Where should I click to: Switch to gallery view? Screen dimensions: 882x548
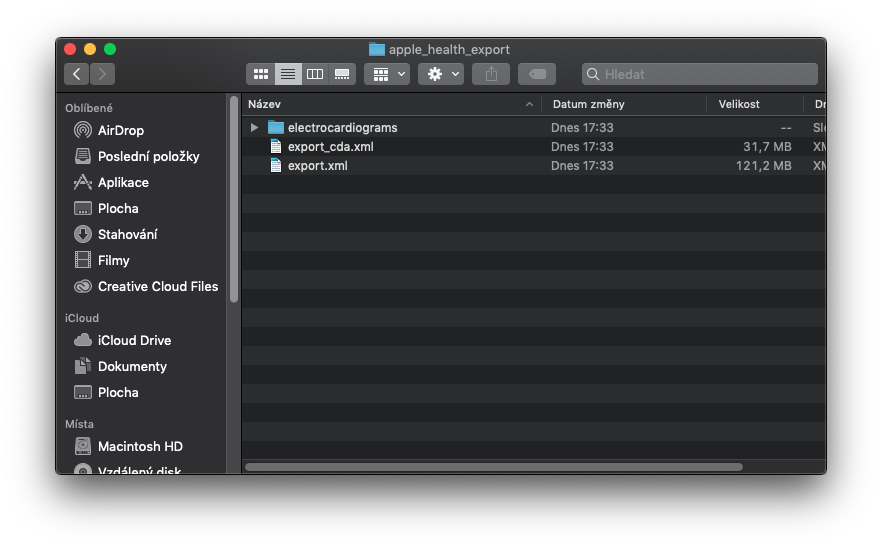pos(342,74)
